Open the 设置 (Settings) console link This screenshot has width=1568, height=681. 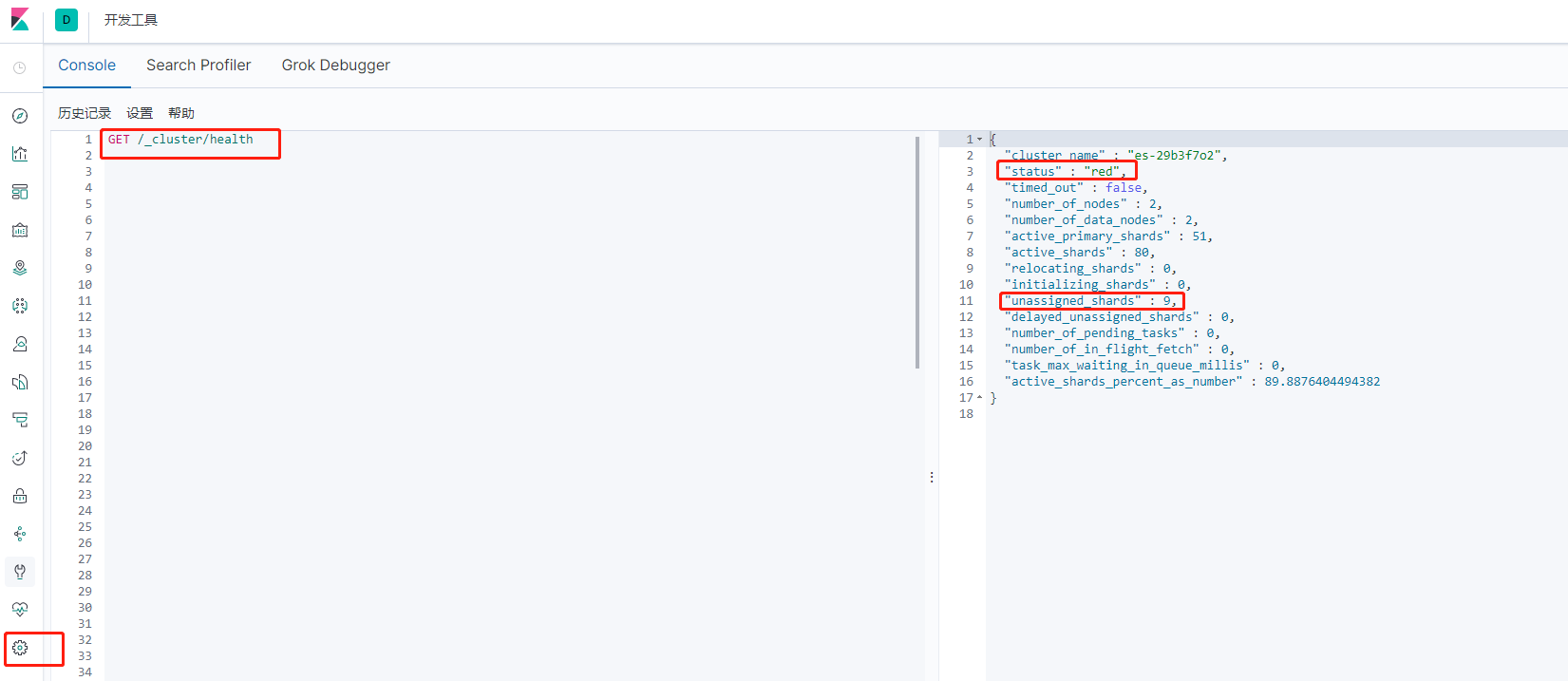[140, 113]
